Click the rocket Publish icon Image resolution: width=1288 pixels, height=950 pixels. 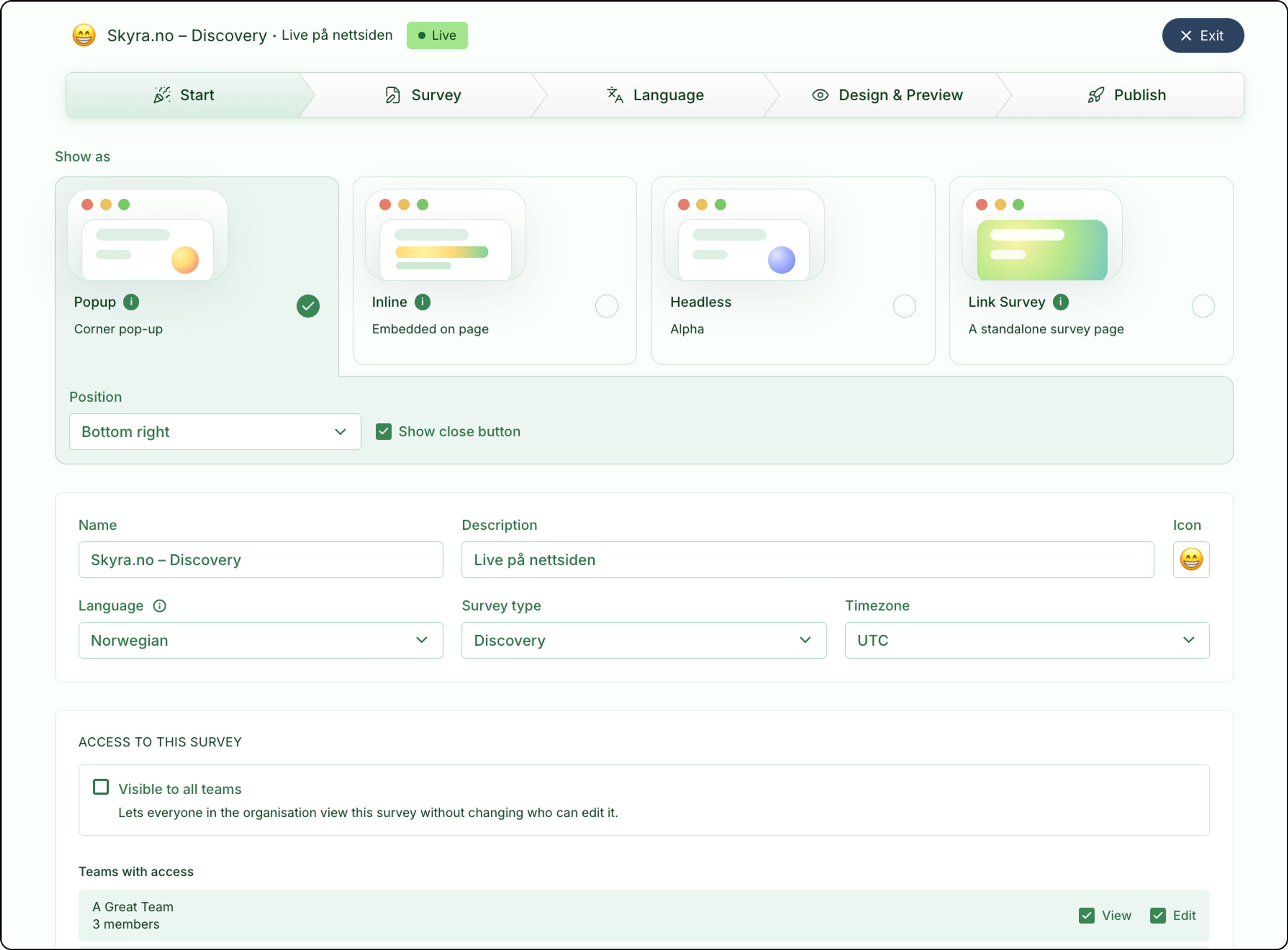pyautogui.click(x=1095, y=95)
